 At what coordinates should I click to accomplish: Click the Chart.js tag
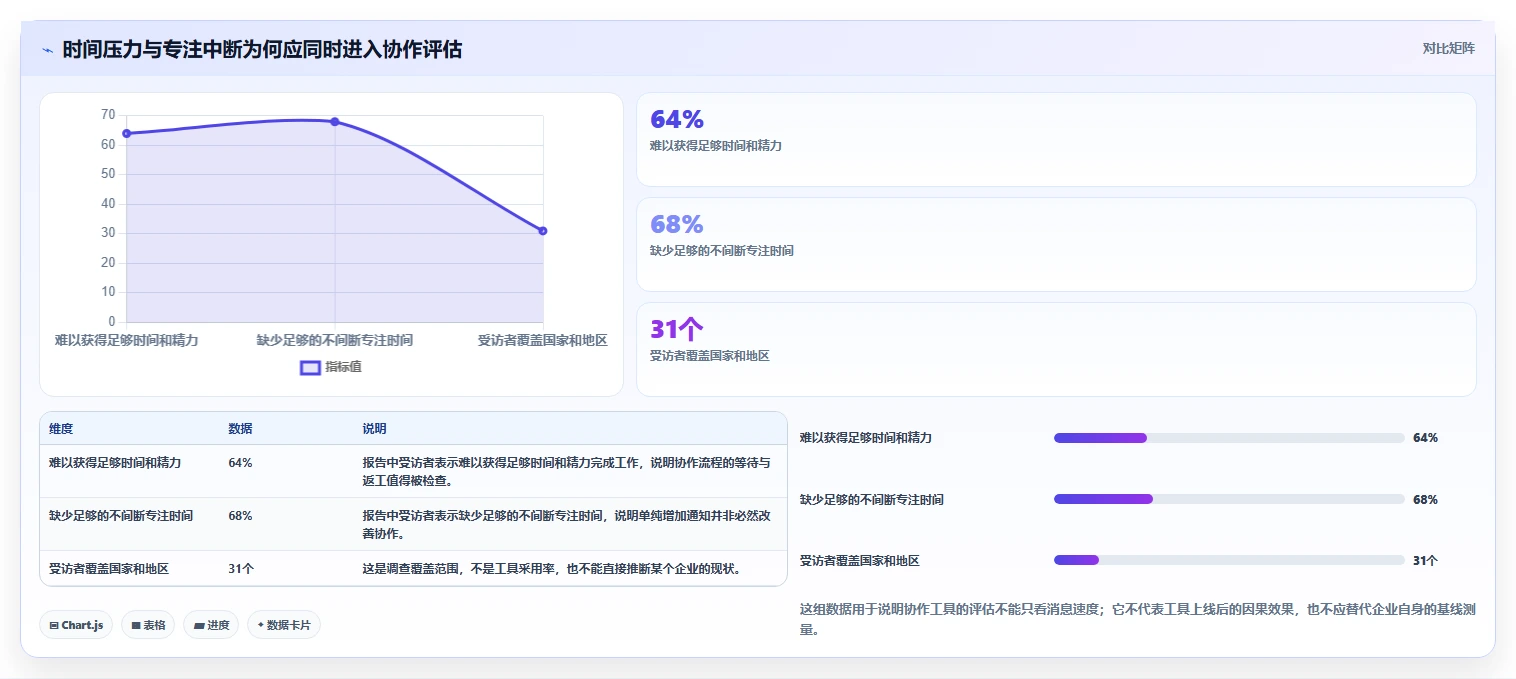77,625
